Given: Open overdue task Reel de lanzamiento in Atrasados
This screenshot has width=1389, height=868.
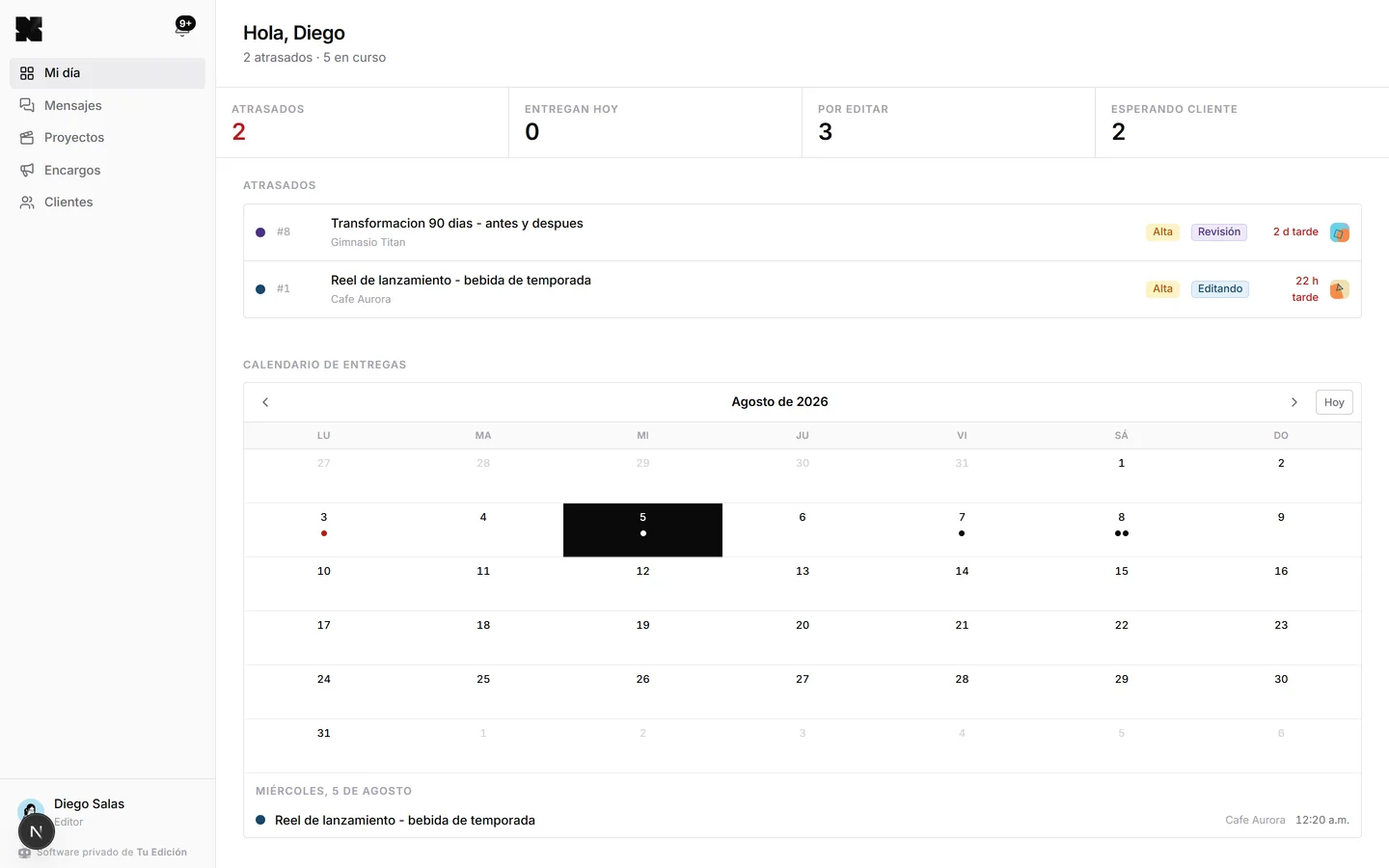Looking at the screenshot, I should (802, 289).
